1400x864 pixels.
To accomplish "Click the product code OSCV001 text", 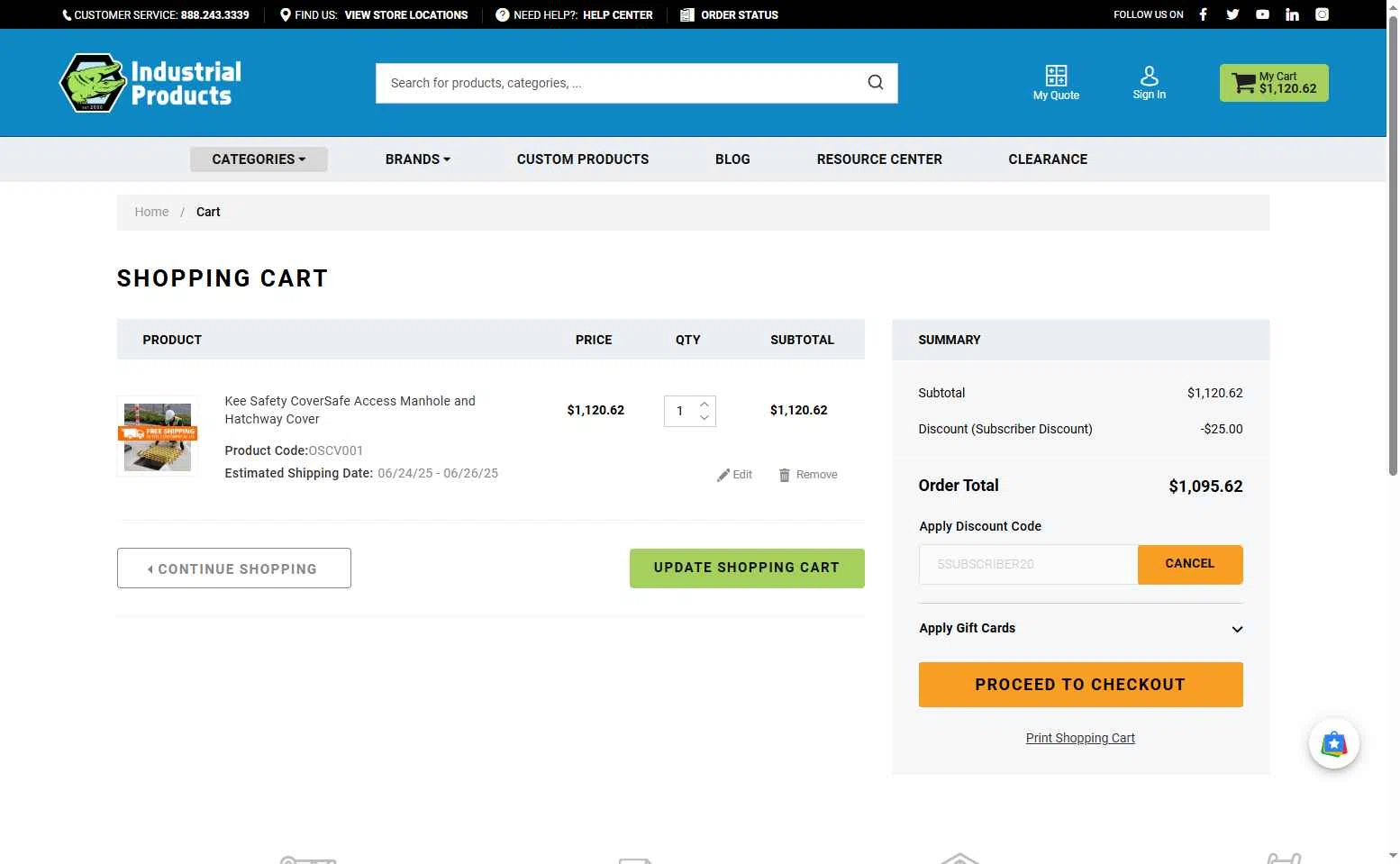I will (x=336, y=450).
